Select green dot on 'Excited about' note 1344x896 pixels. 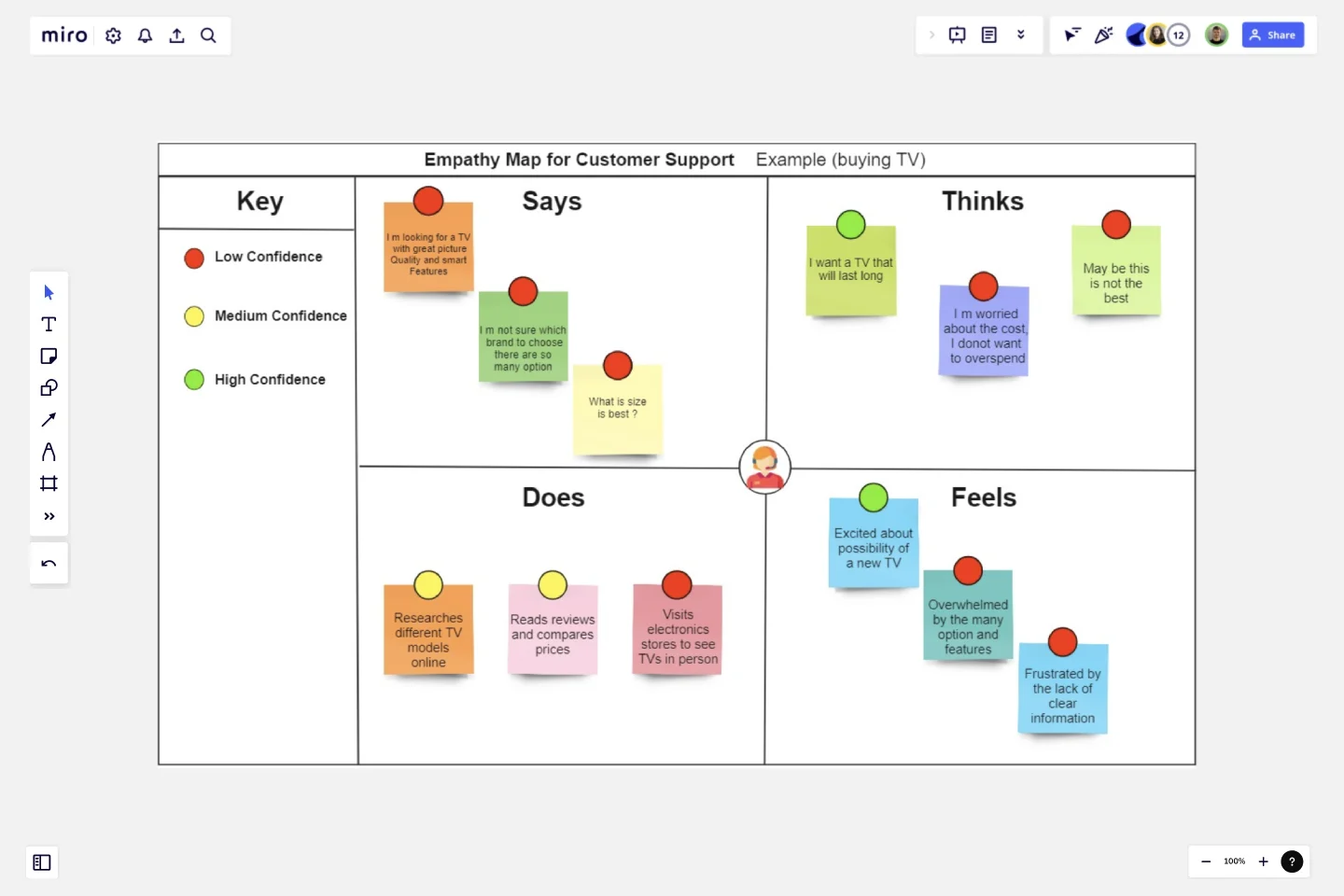[x=874, y=498]
